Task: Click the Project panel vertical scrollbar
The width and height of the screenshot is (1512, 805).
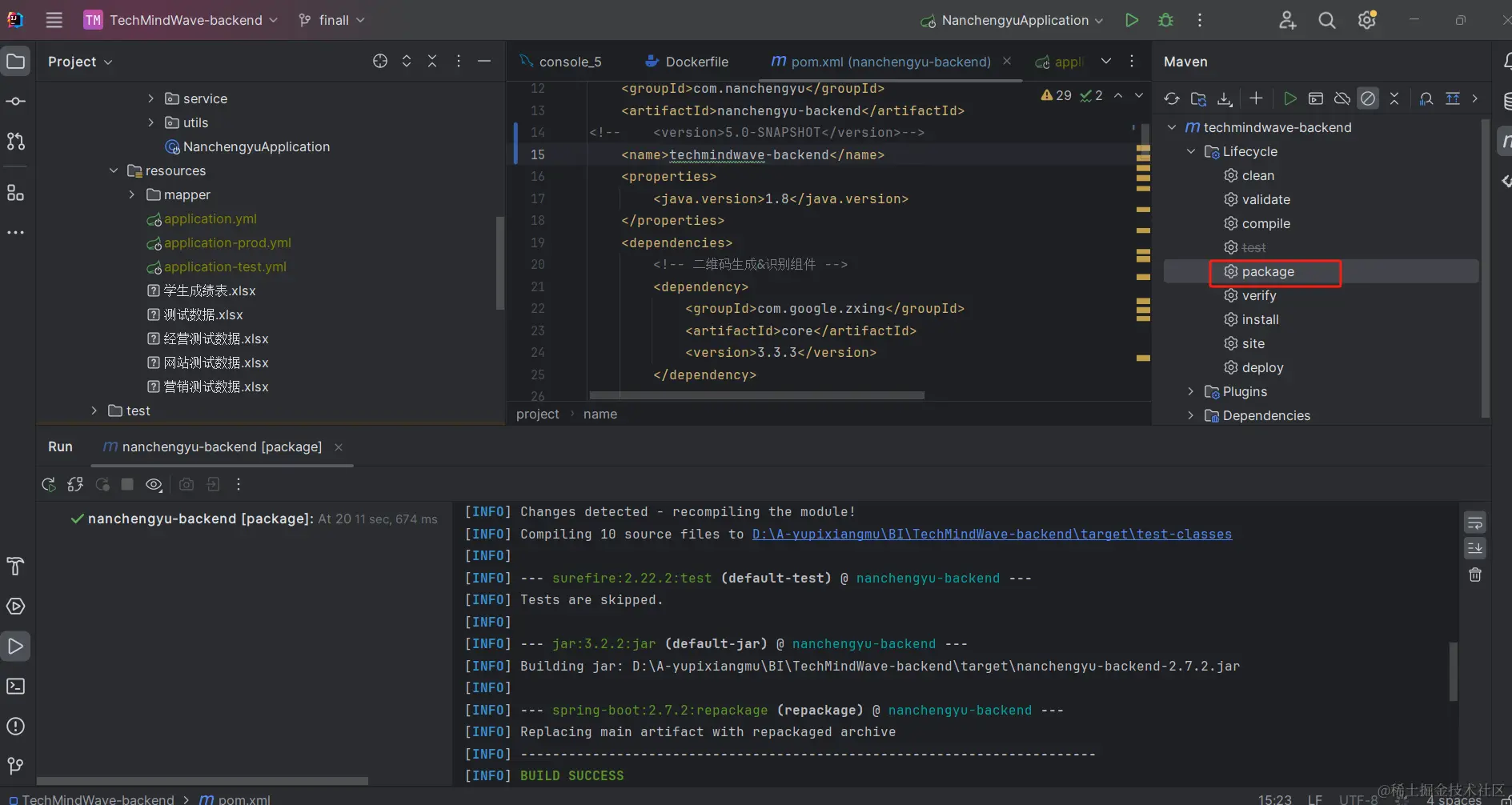Action: click(500, 262)
